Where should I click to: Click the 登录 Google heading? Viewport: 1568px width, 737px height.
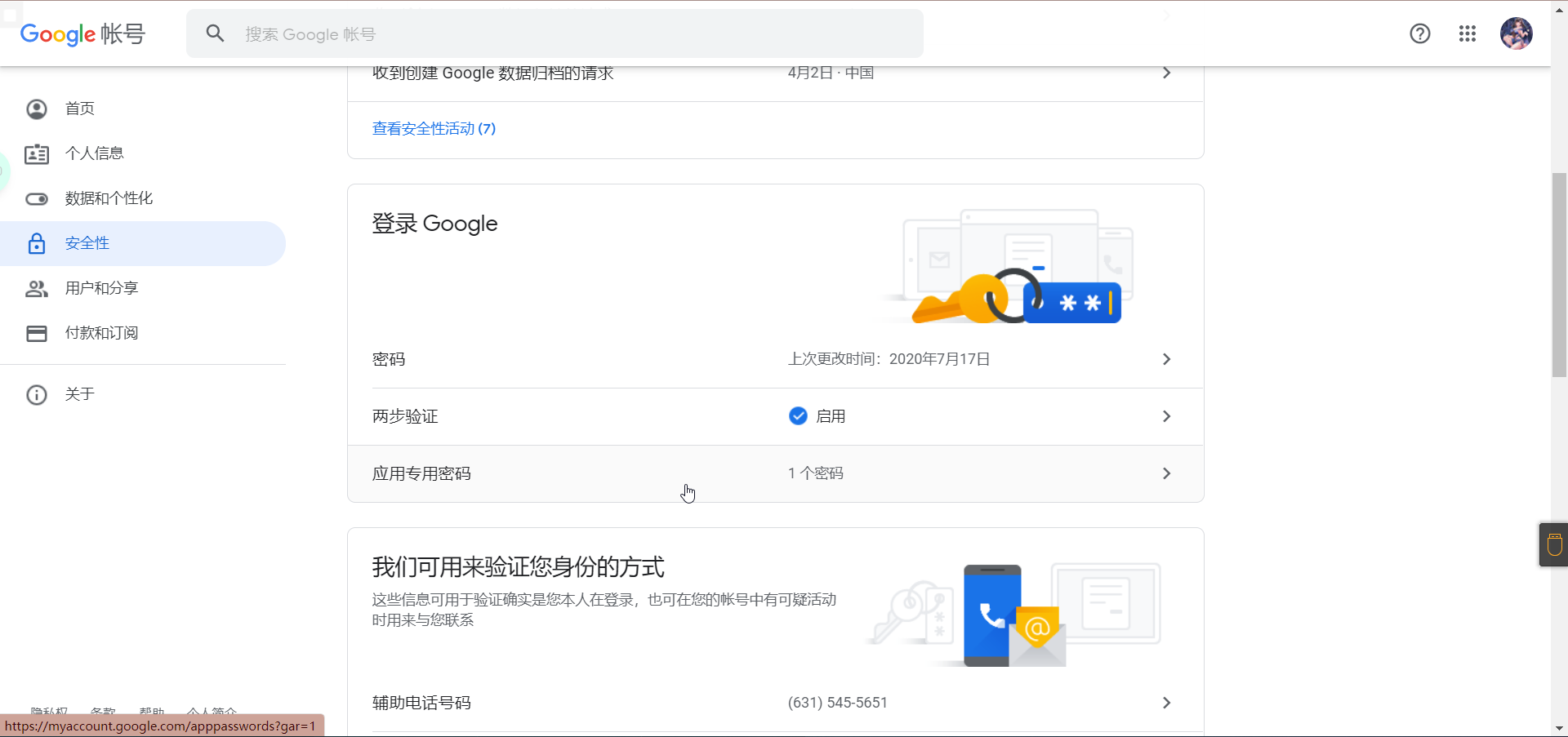click(x=434, y=224)
